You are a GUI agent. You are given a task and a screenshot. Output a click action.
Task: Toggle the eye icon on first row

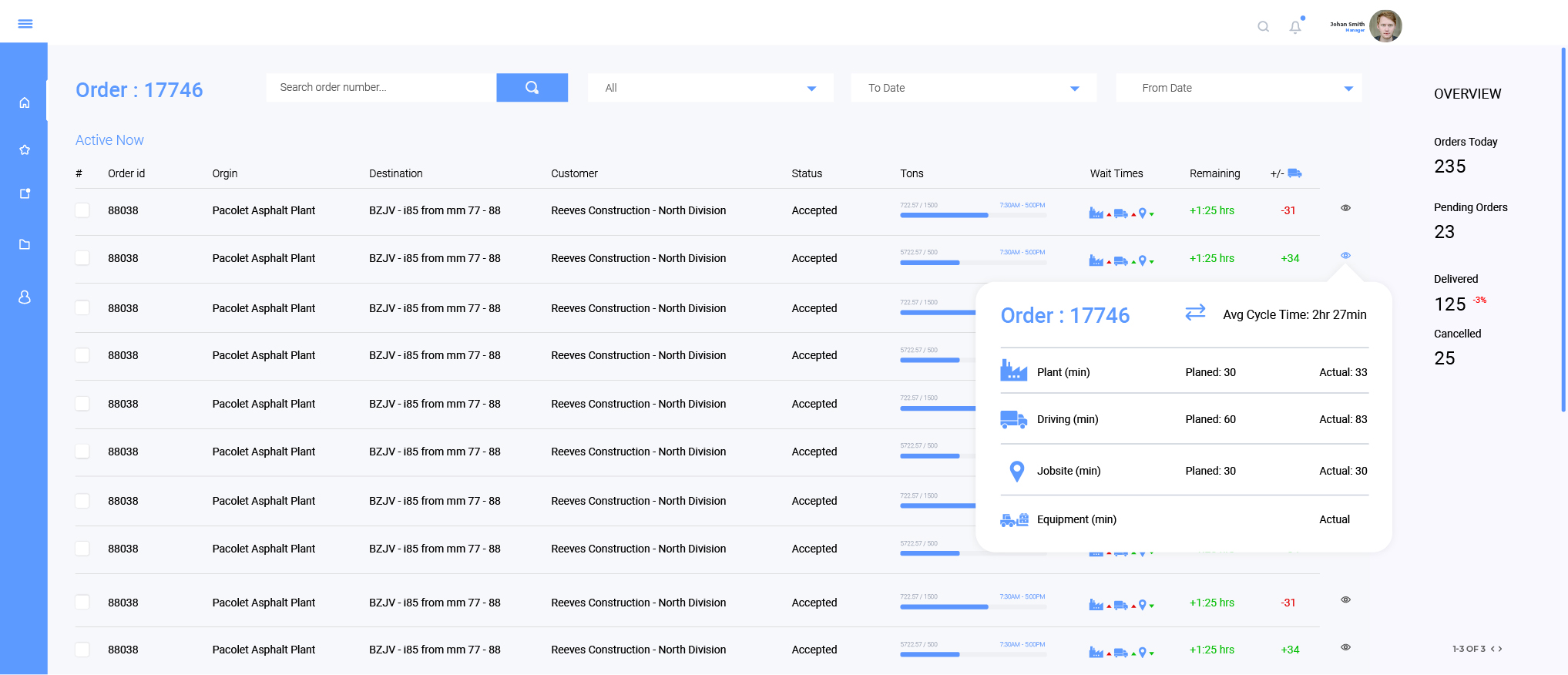click(1345, 208)
